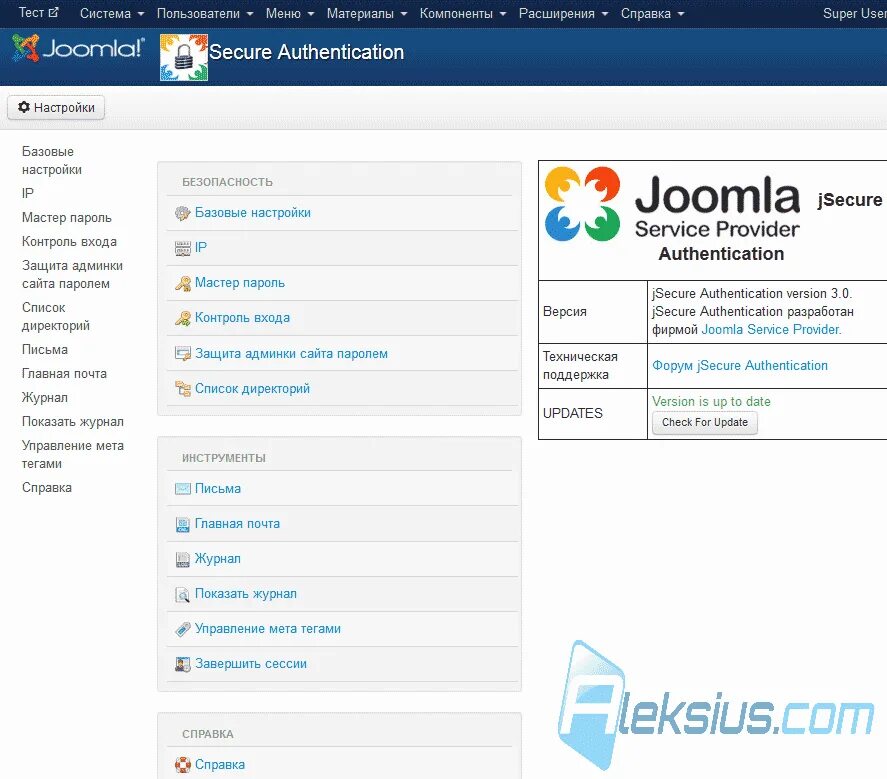
Task: Open Форум jSecure Authentication link
Action: coord(740,366)
